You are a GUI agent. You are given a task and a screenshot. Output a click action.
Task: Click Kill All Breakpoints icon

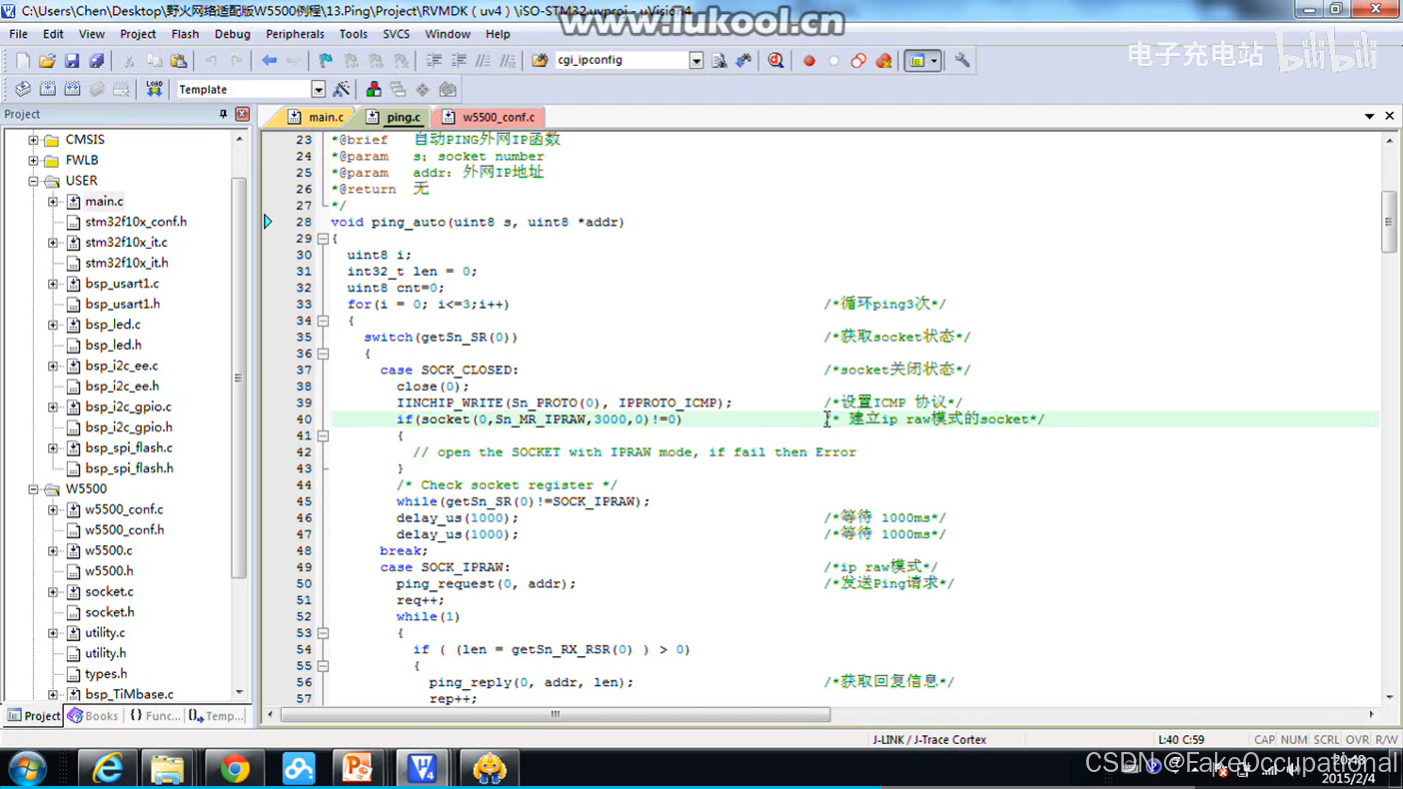[x=884, y=61]
